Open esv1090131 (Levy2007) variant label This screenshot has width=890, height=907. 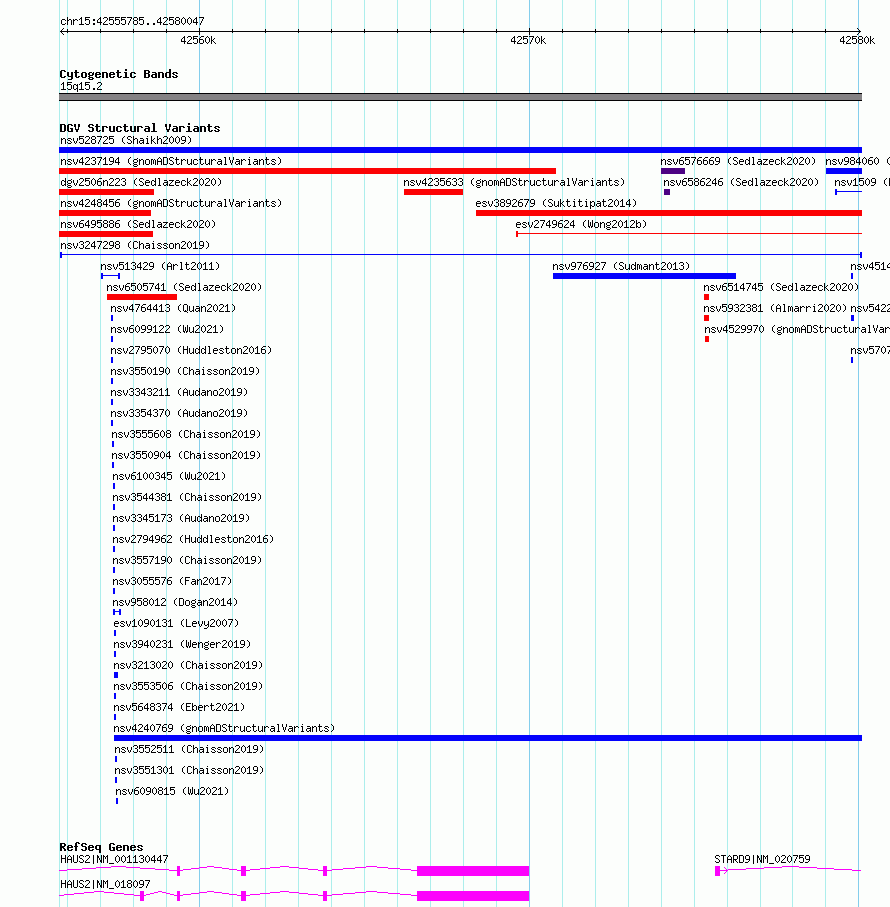point(176,624)
